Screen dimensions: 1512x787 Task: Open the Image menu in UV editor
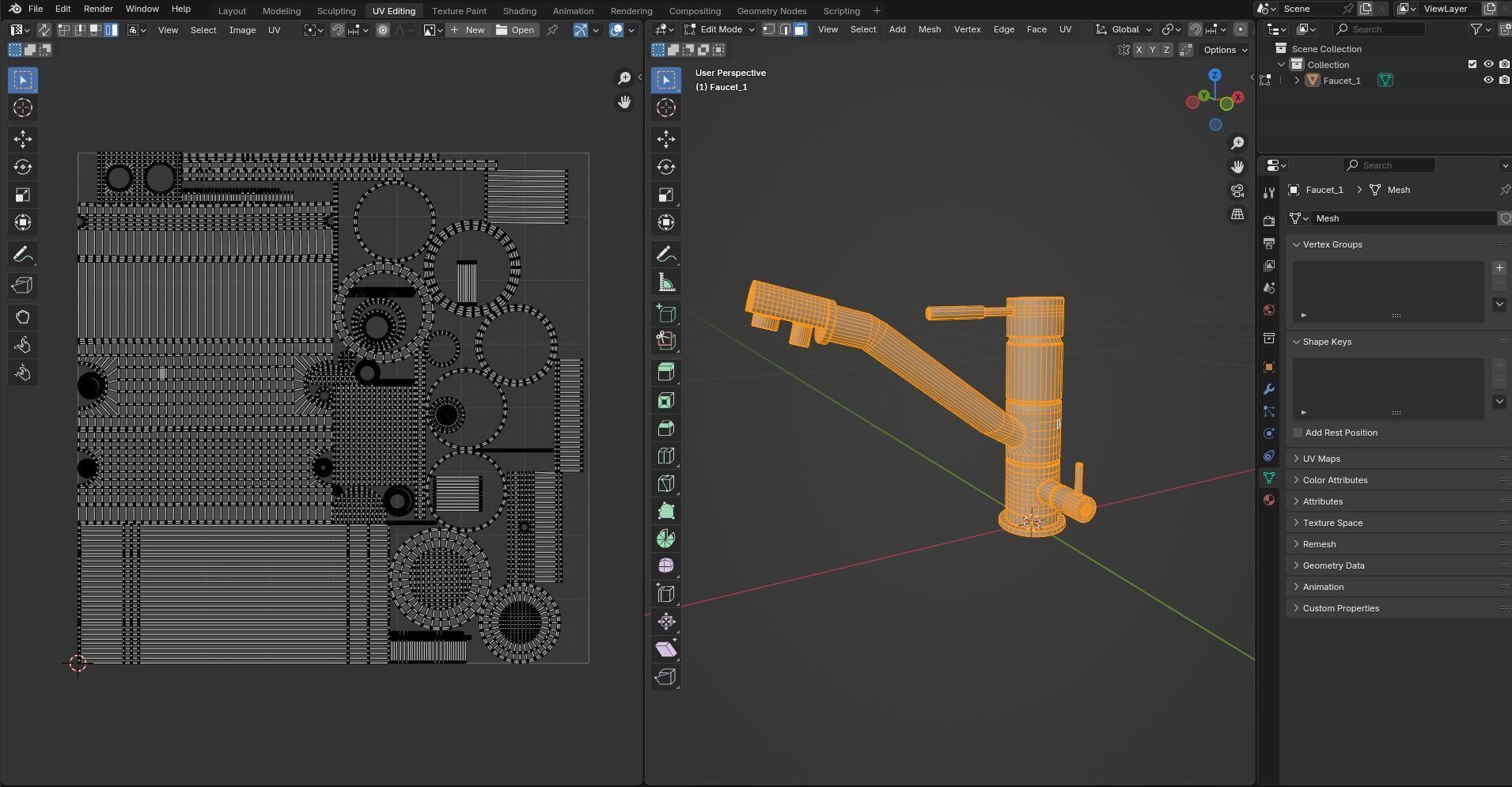pos(242,30)
